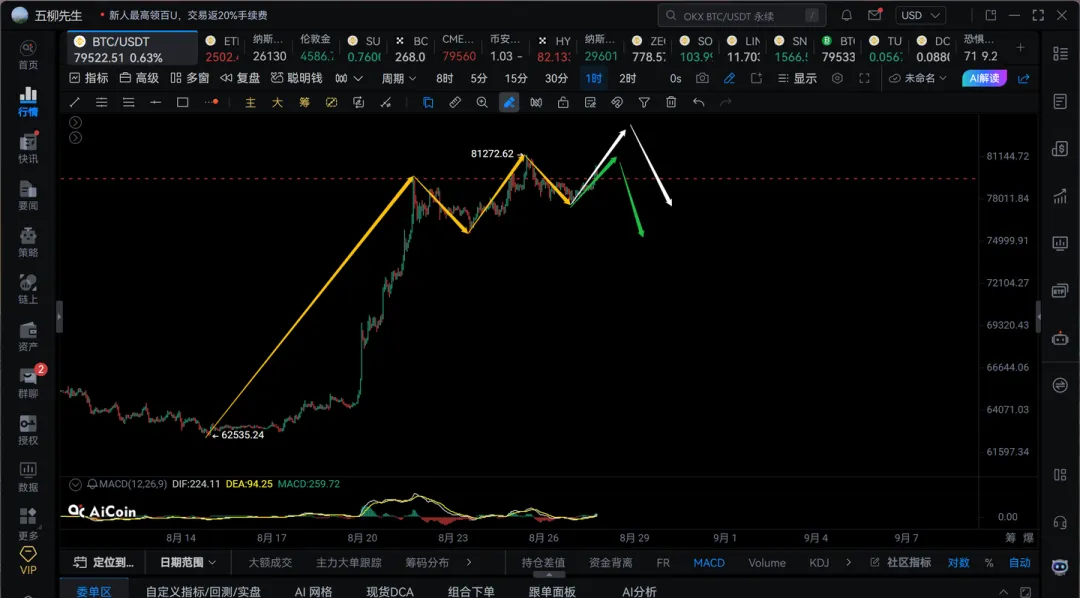Toggle the 筹 chip distribution button
Viewport: 1080px width, 598px height.
304,103
